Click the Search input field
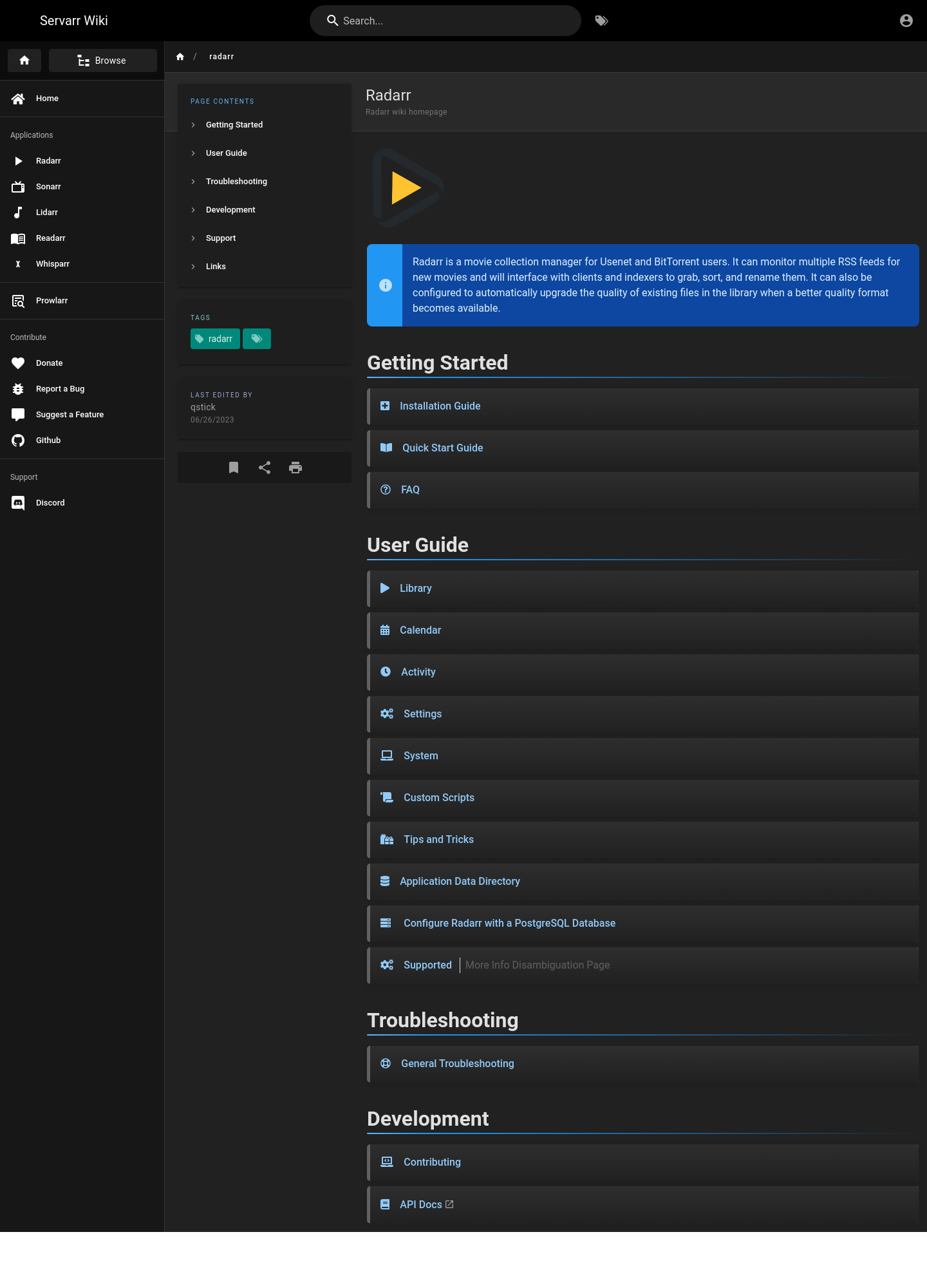This screenshot has height=1288, width=927. coord(445,21)
